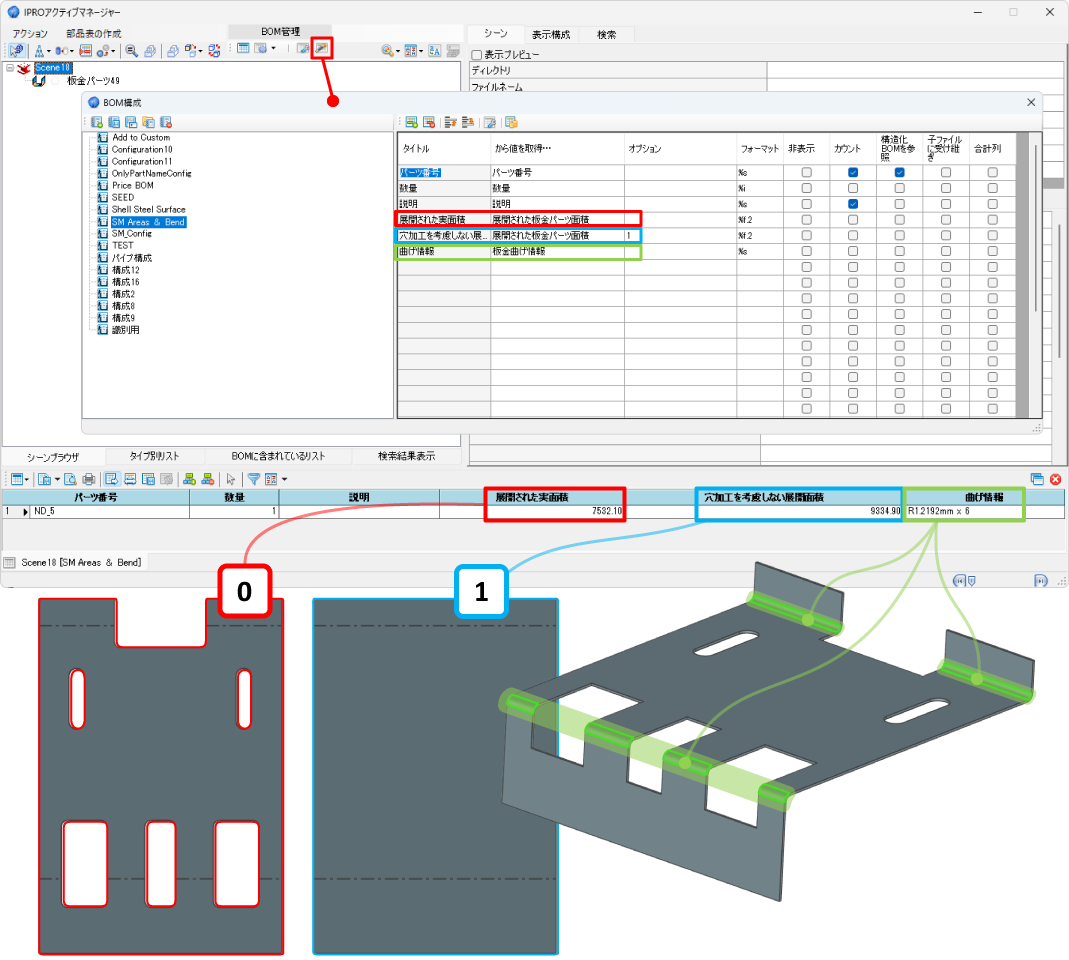Click the add new BOM configuration icon
This screenshot has height=960, width=1069.
(x=97, y=122)
